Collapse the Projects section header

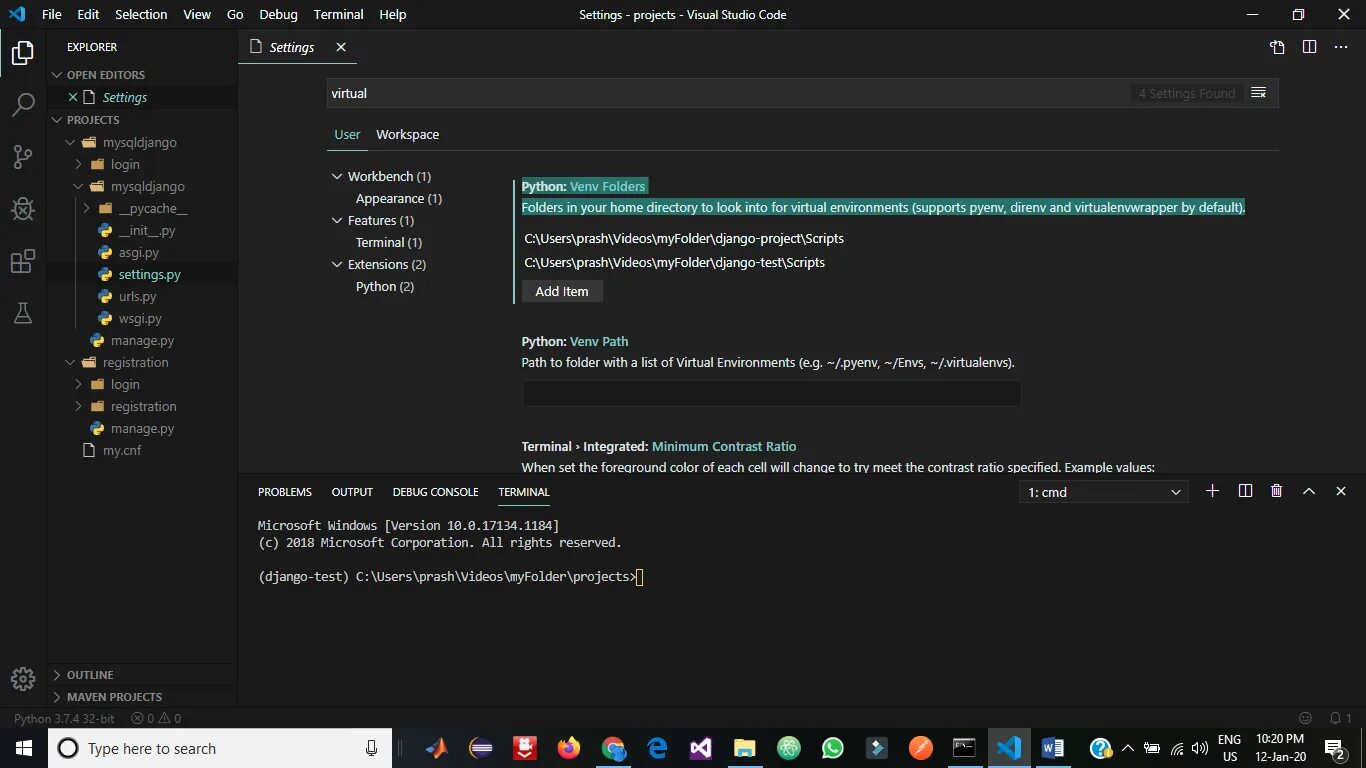click(57, 120)
